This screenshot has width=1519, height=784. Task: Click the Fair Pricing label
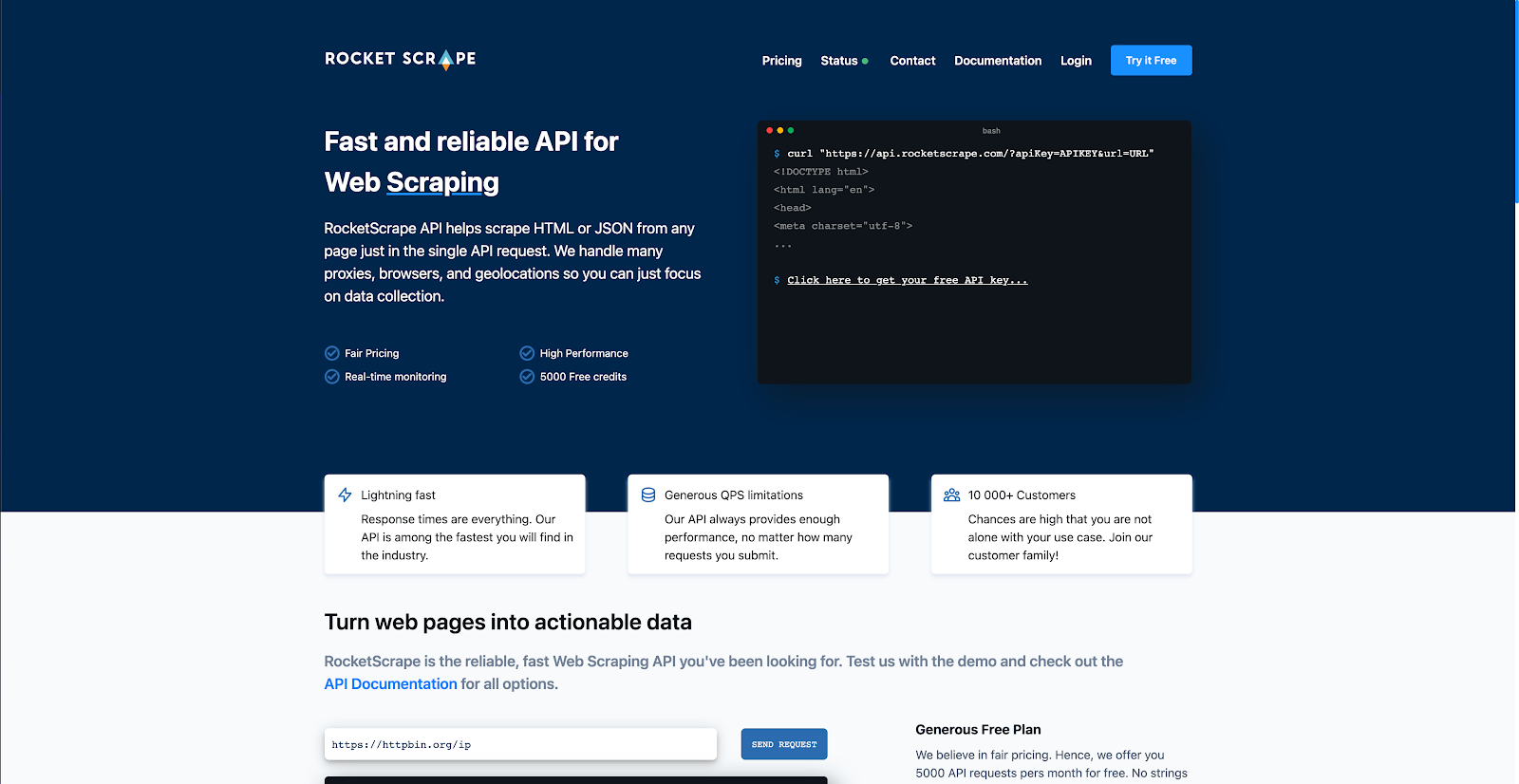tap(372, 353)
